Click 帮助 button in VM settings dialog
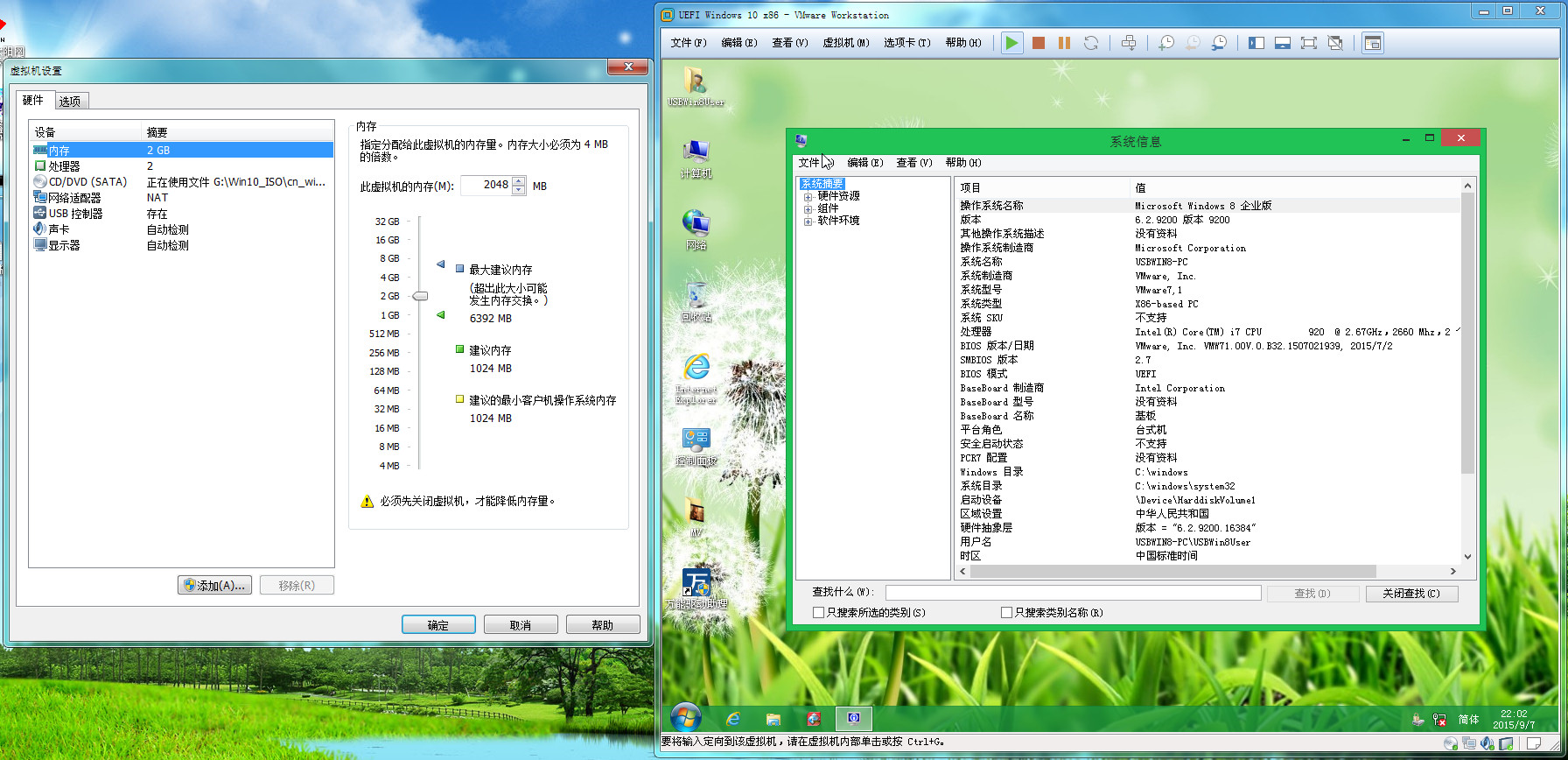1568x760 pixels. point(603,625)
